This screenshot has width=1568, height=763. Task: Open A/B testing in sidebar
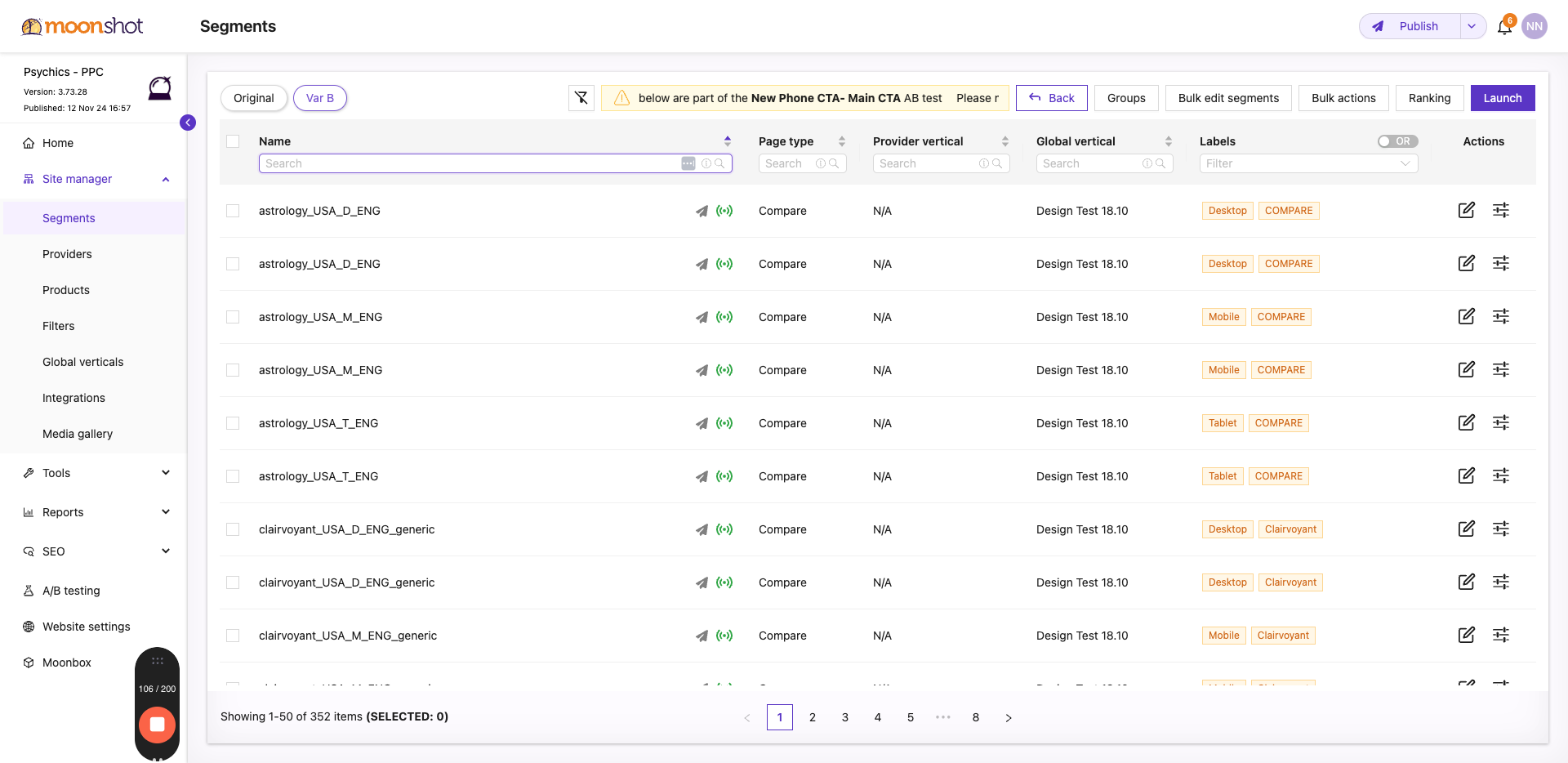pos(71,591)
